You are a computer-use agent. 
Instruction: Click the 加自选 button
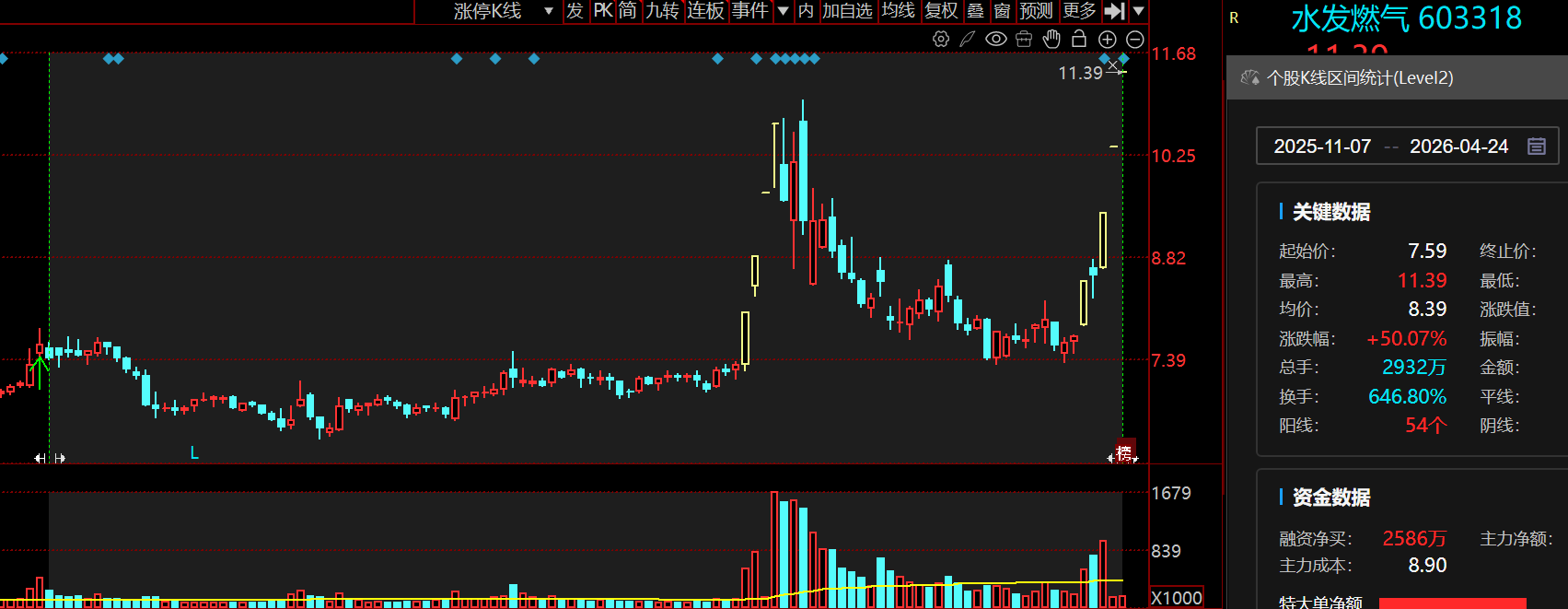847,11
